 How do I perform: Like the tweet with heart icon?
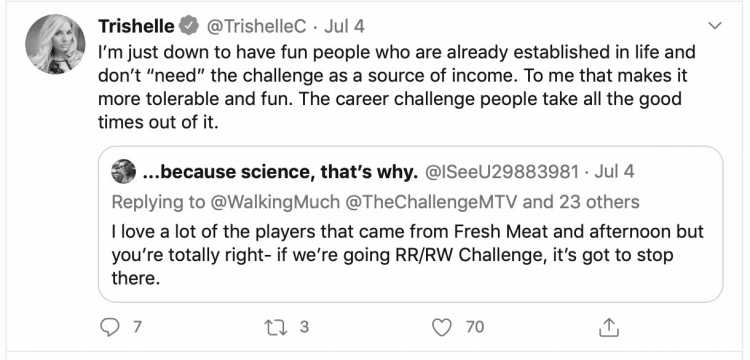(x=441, y=327)
